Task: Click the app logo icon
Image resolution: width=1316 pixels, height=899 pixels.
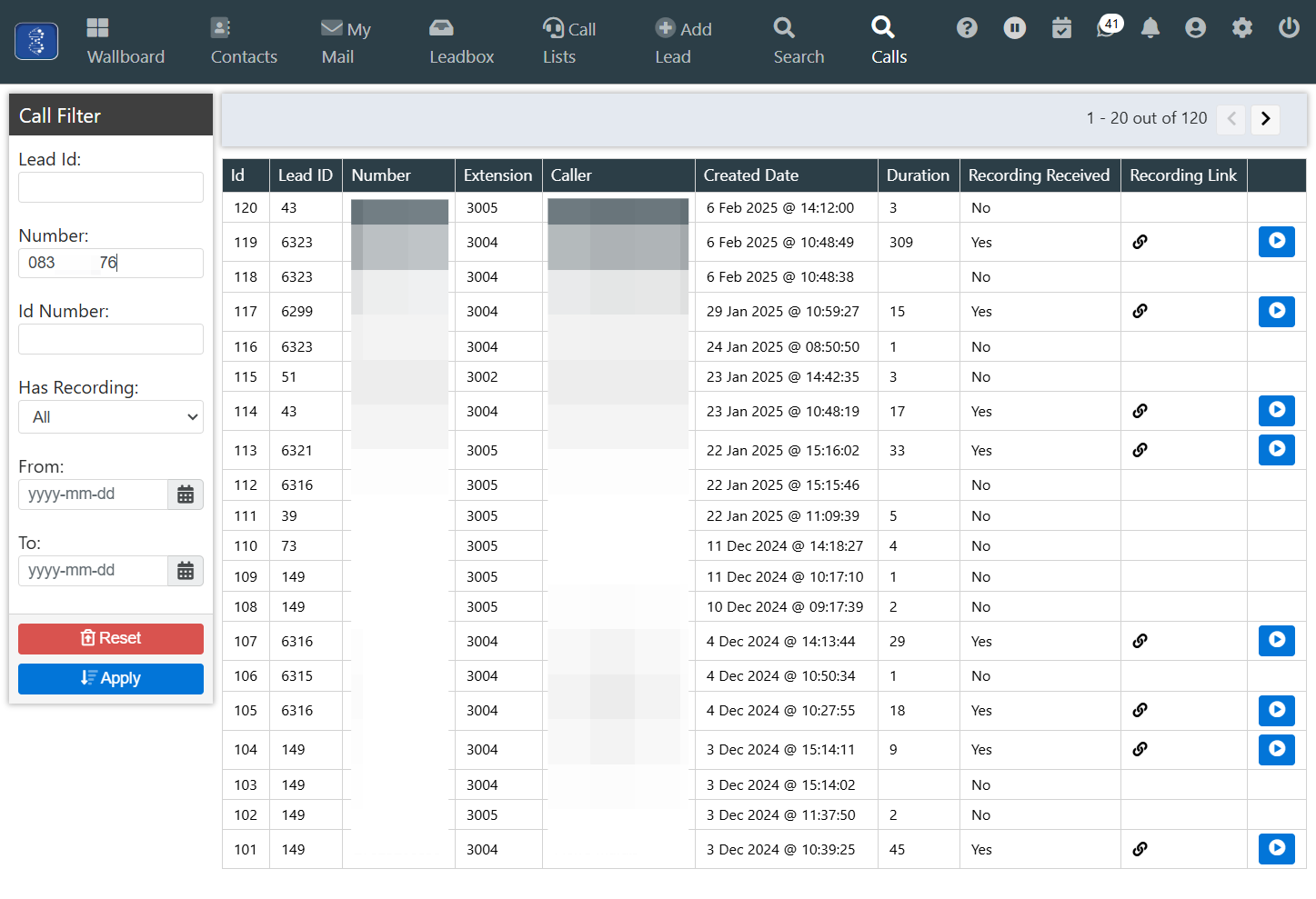Action: tap(36, 42)
